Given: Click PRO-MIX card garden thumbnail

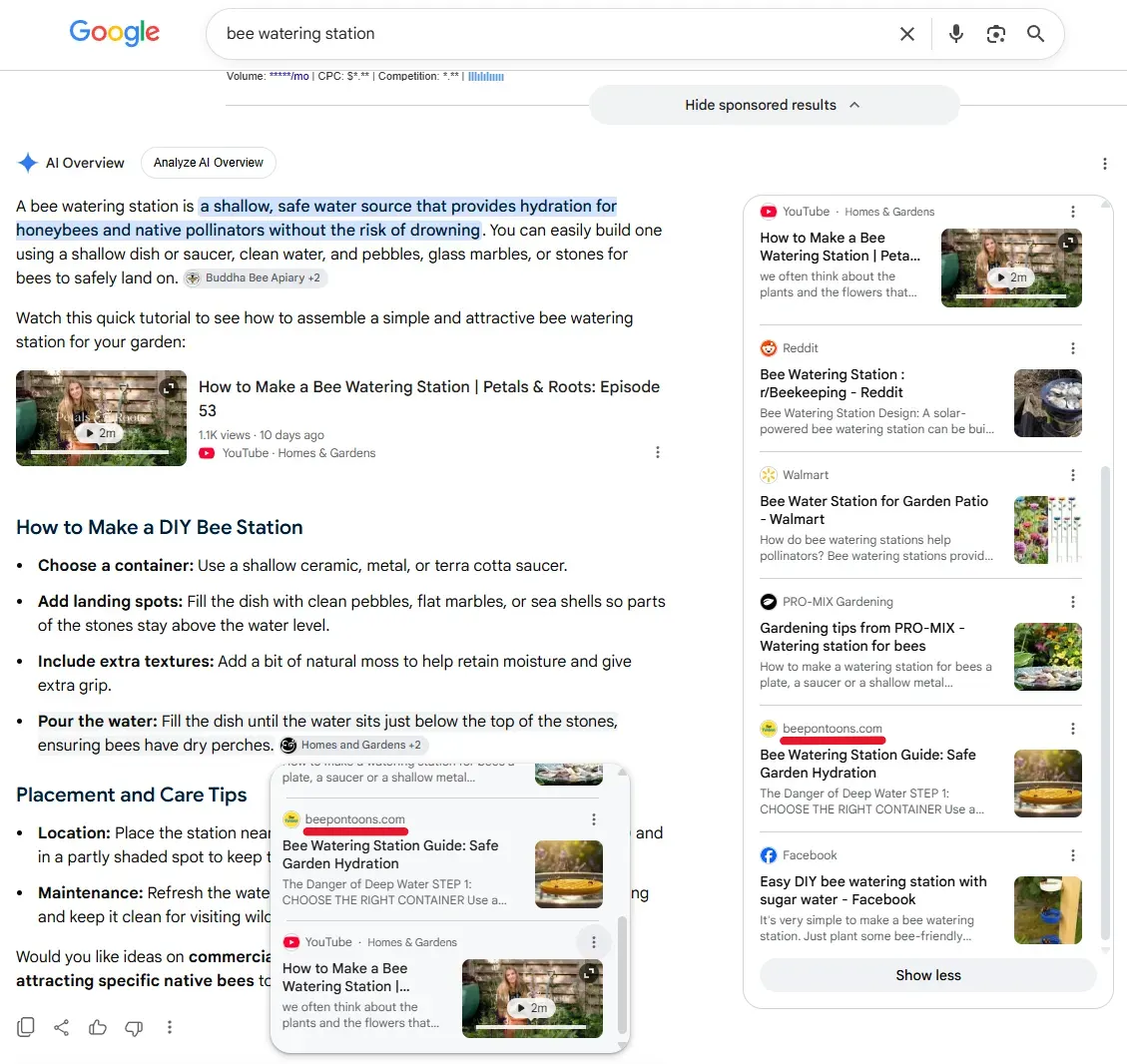Looking at the screenshot, I should point(1048,657).
